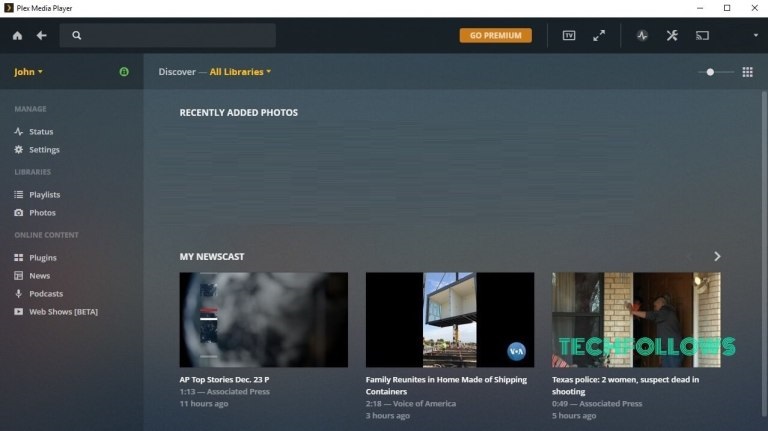The height and width of the screenshot is (431, 768).
Task: Click the back arrow in top bar
Action: (42, 35)
